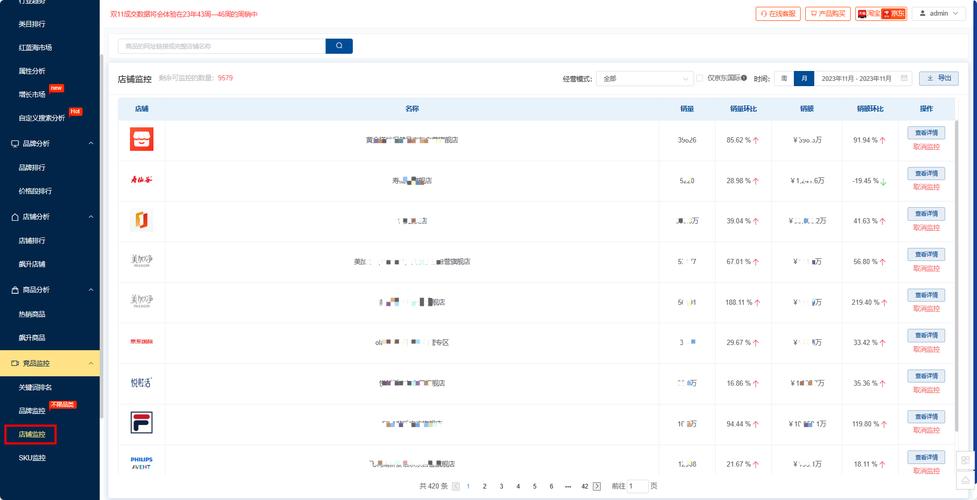Image resolution: width=977 pixels, height=500 pixels.
Task: Click the Philips Avent store logo
Action: (141, 463)
